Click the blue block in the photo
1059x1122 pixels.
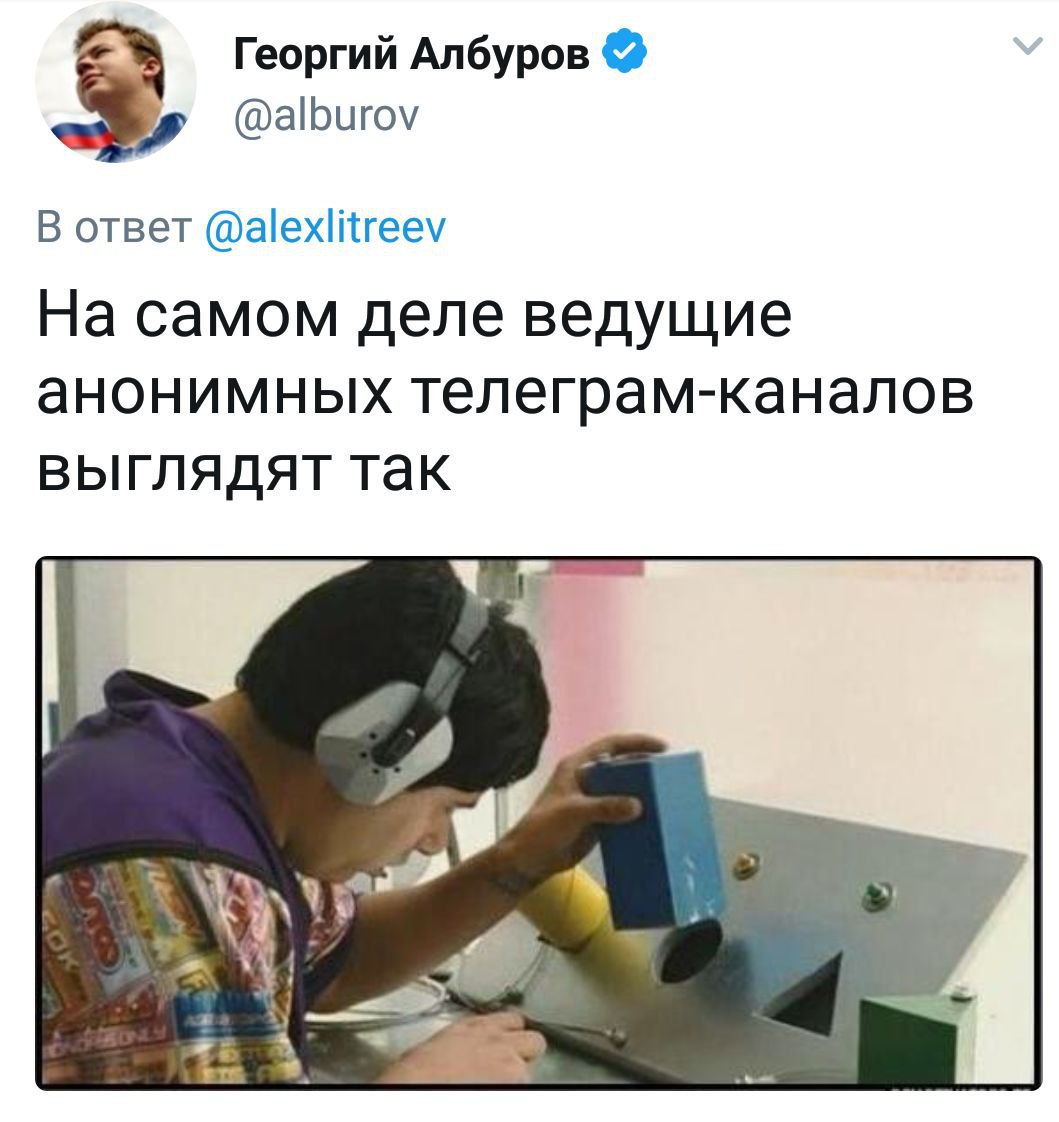point(653,836)
